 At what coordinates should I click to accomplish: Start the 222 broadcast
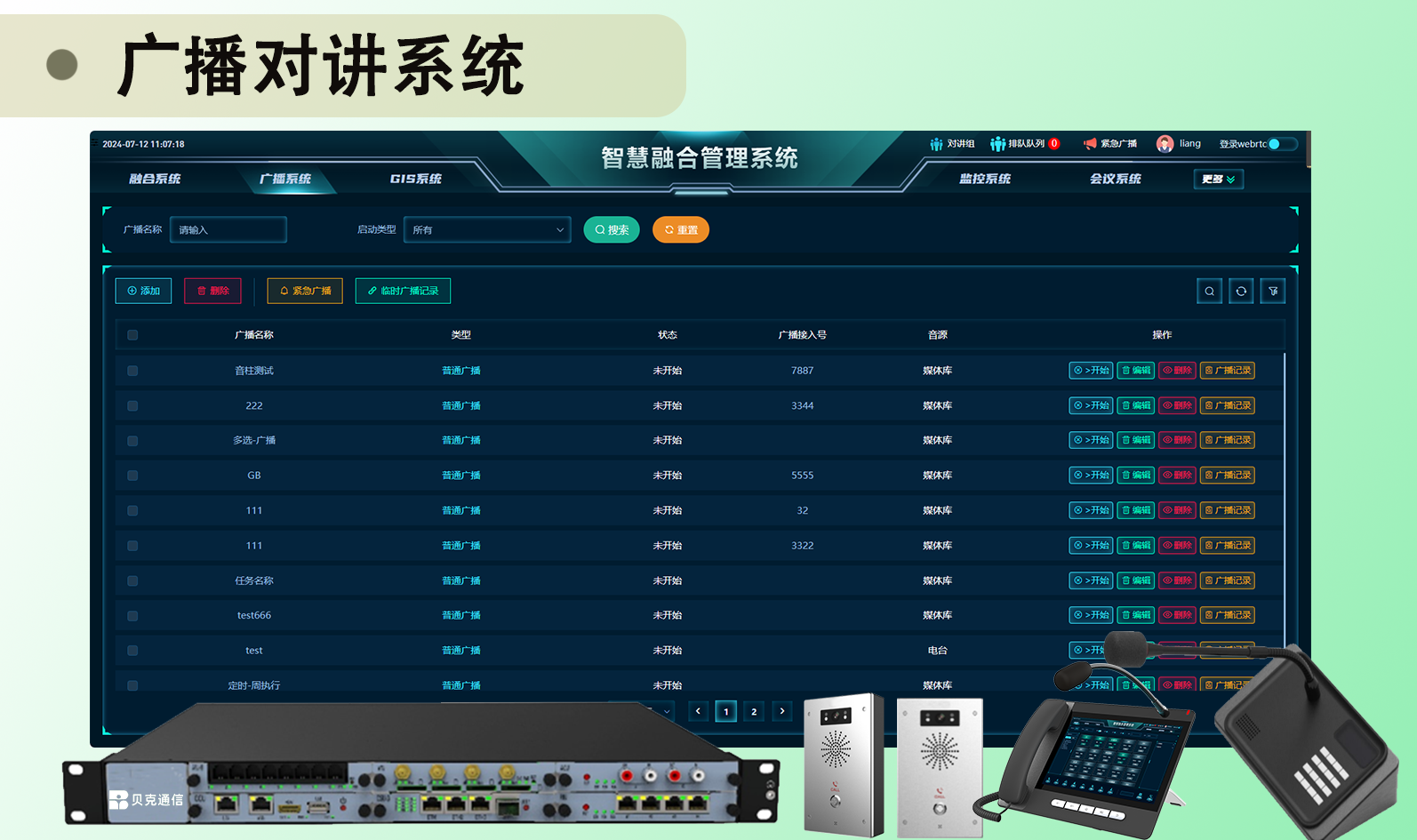click(x=1091, y=405)
